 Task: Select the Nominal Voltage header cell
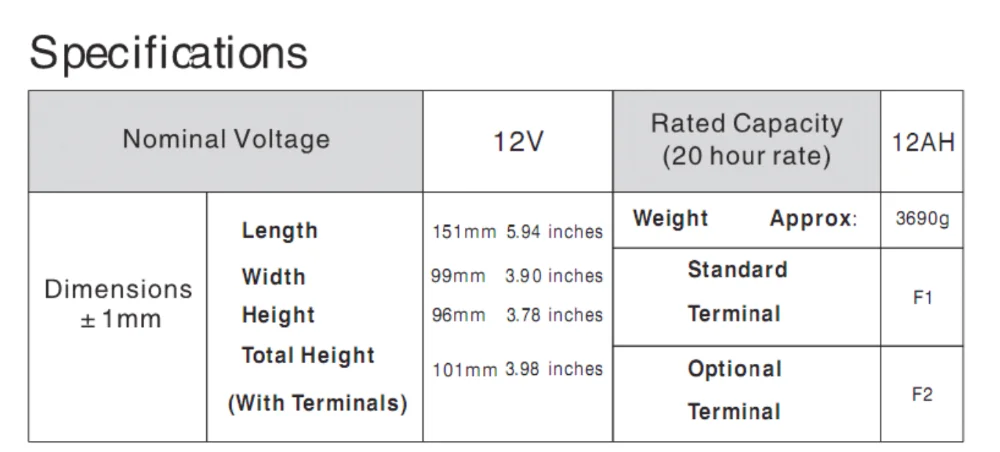pyautogui.click(x=226, y=139)
